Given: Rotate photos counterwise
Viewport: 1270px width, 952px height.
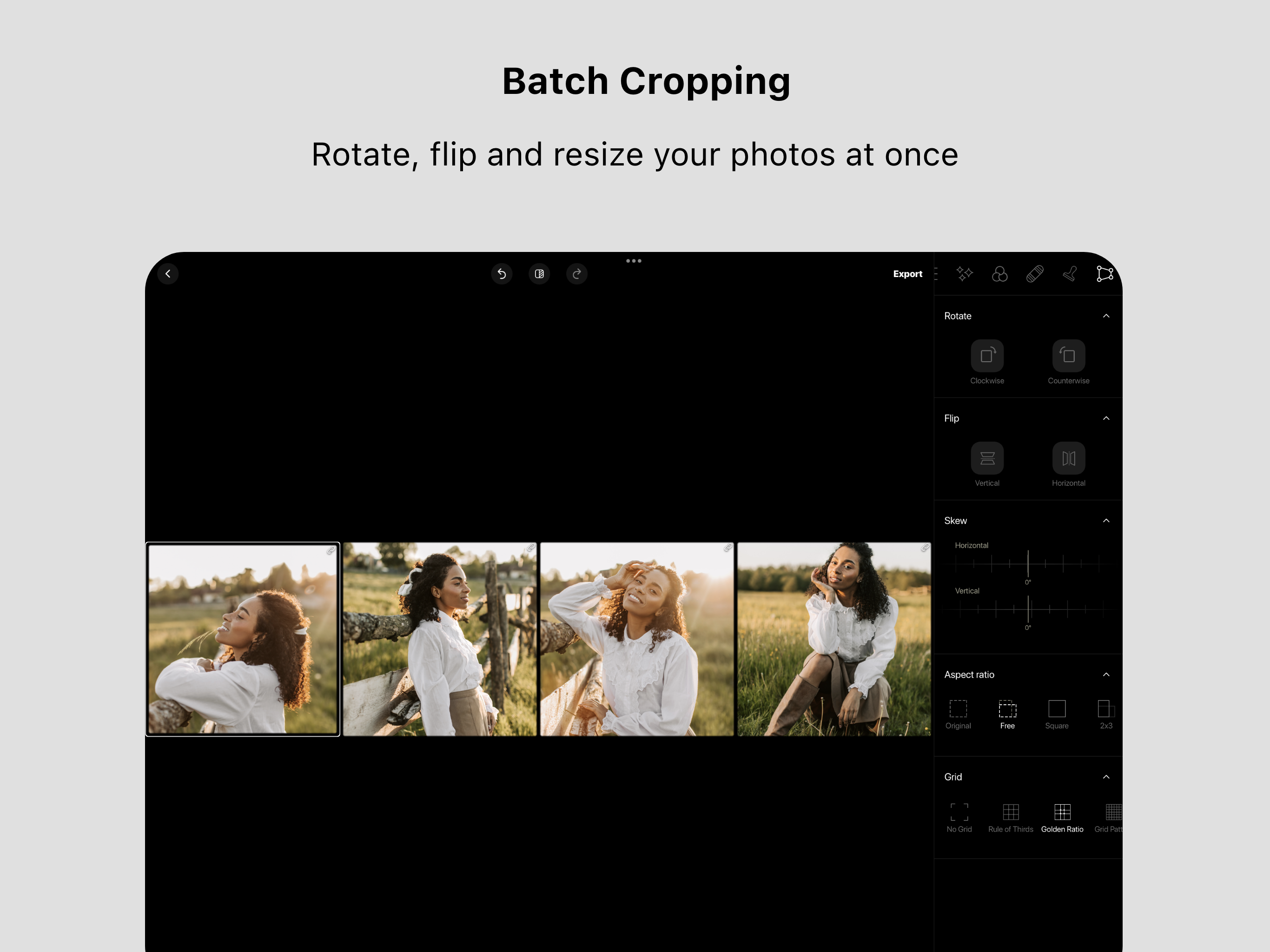Looking at the screenshot, I should [1068, 356].
